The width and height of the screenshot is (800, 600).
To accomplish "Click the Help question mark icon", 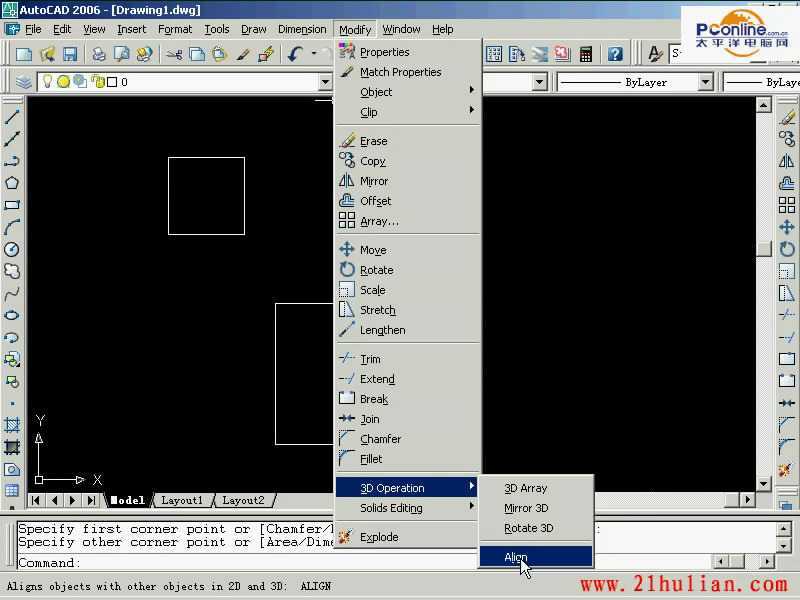I will pos(615,54).
